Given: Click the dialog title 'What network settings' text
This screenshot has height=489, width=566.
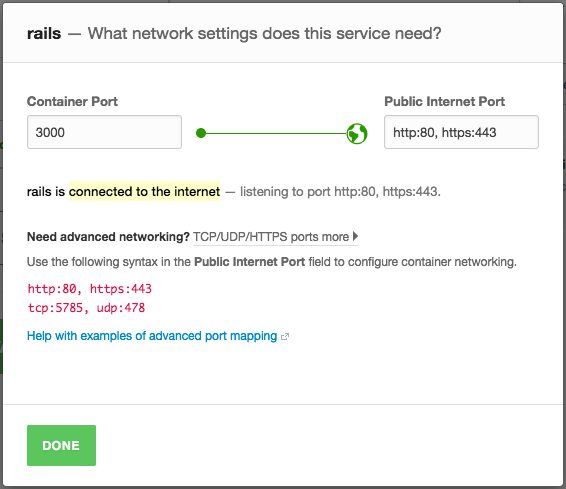Looking at the screenshot, I should pyautogui.click(x=265, y=34).
